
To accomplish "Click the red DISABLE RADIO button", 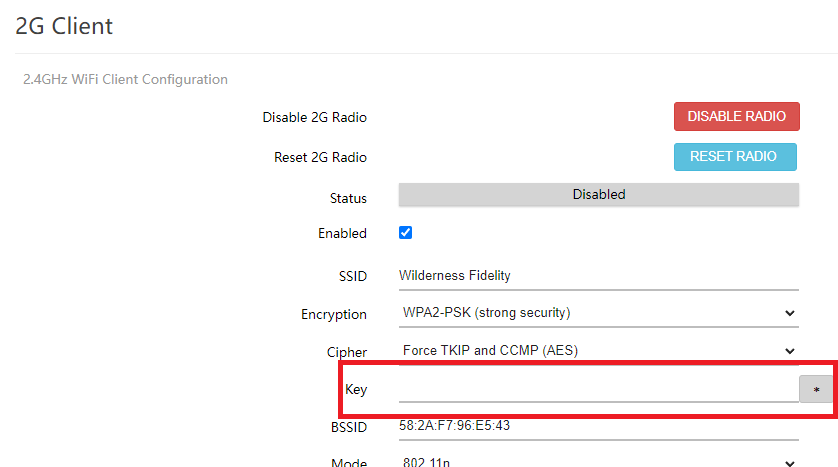I will pos(736,116).
